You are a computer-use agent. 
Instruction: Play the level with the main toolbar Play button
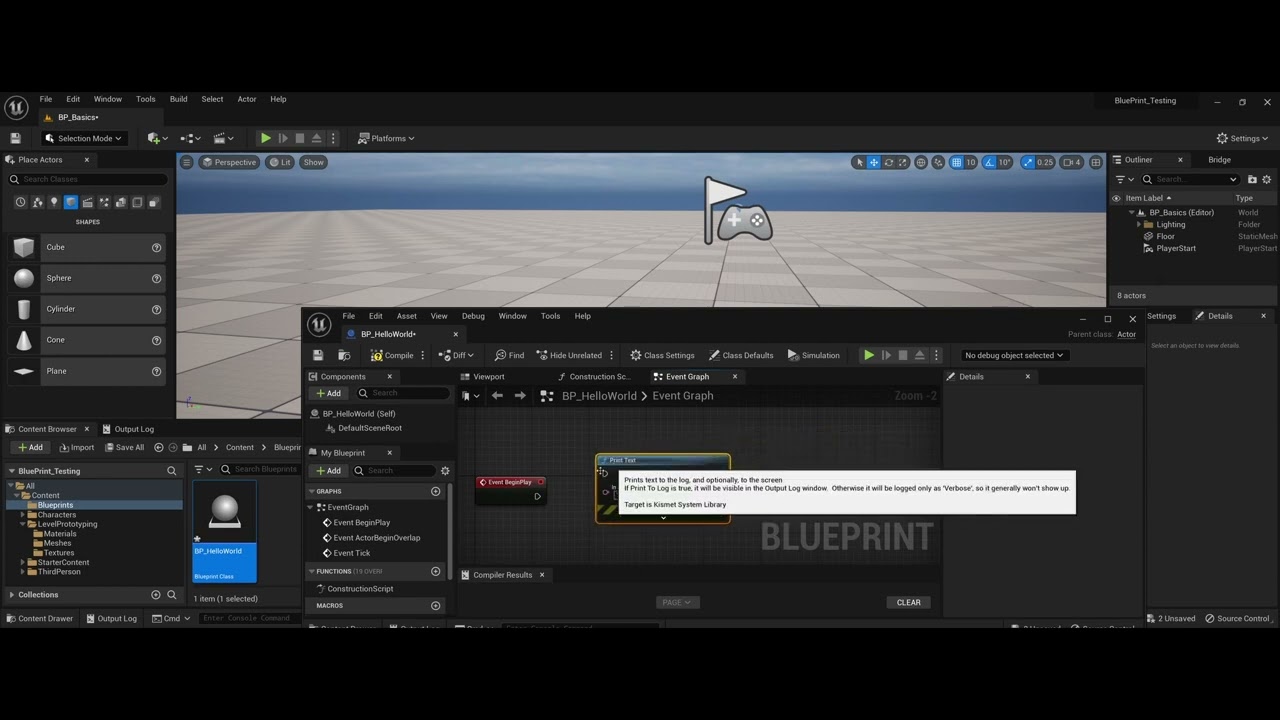coord(265,138)
